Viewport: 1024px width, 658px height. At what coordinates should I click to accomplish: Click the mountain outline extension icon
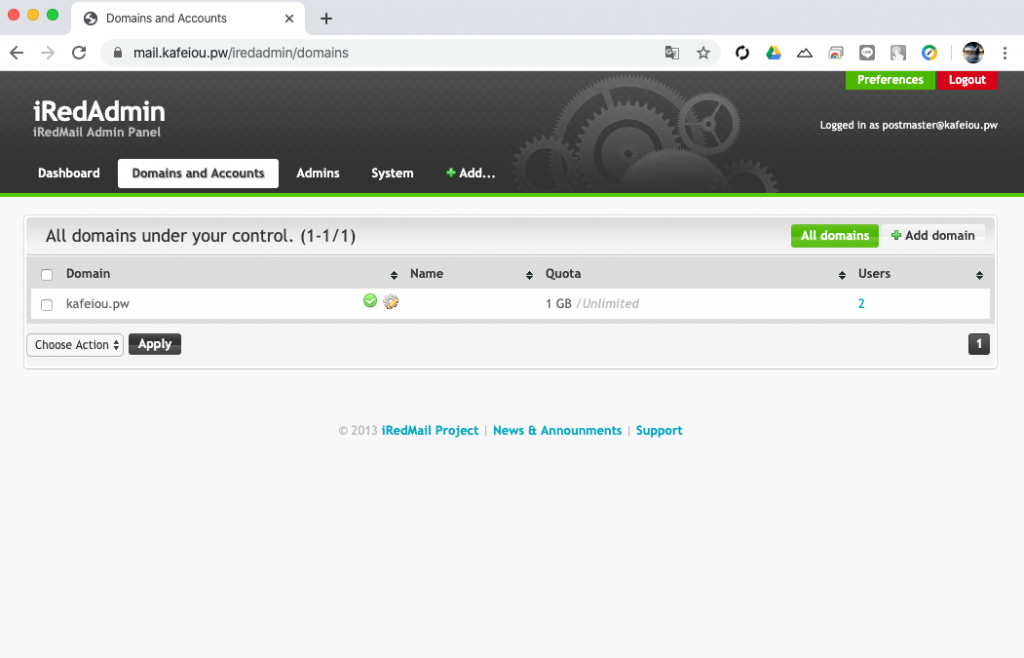coord(805,53)
